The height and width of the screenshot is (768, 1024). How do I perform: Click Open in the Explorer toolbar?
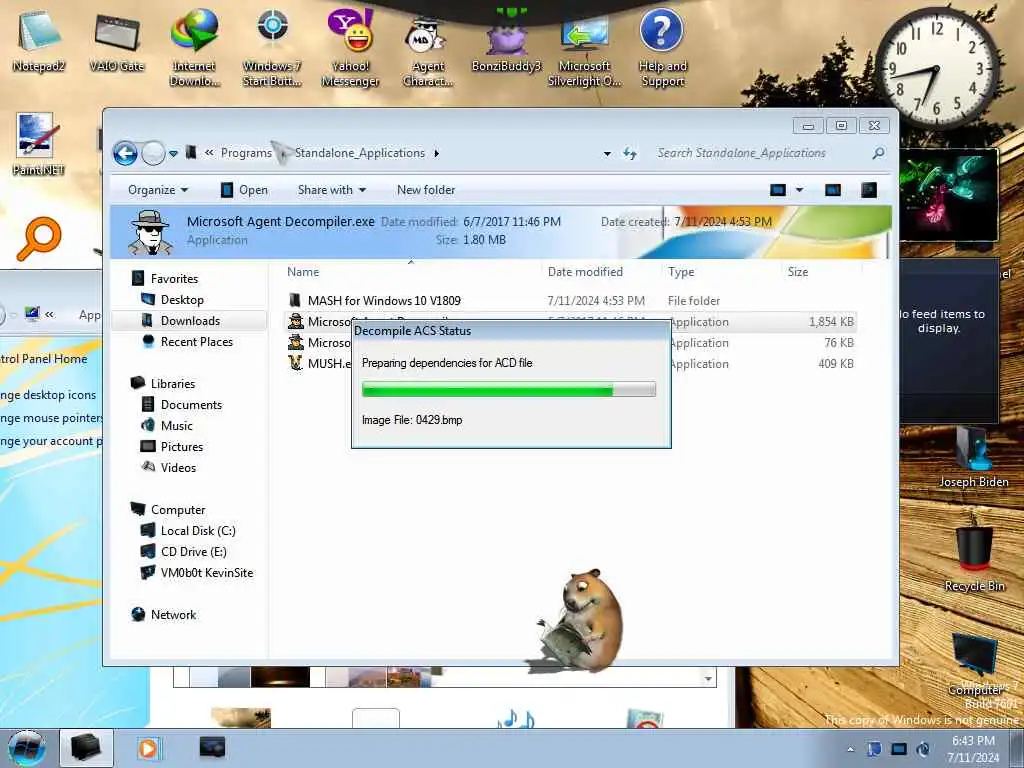(245, 190)
